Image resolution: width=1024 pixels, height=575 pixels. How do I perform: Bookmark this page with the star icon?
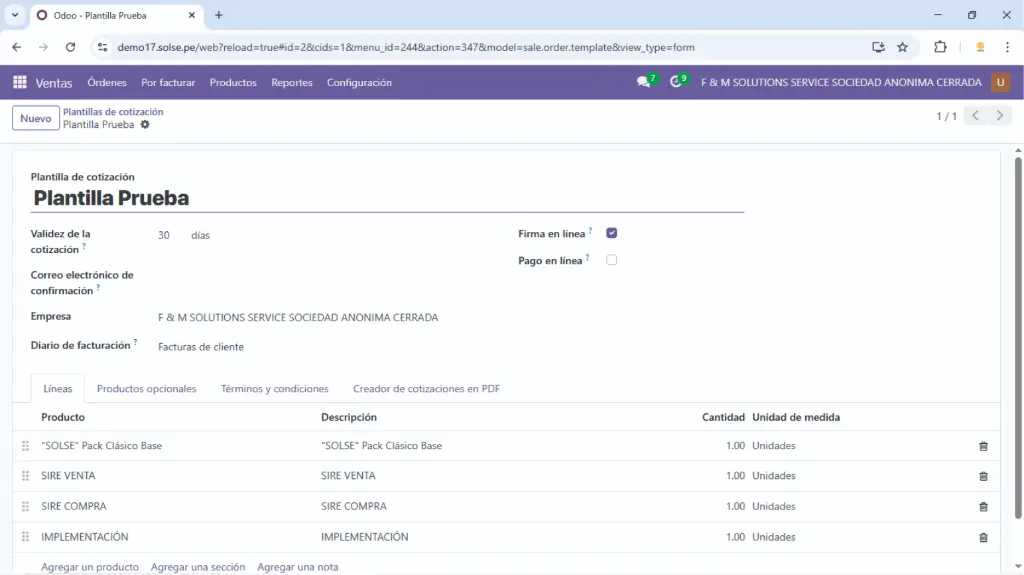click(x=902, y=47)
